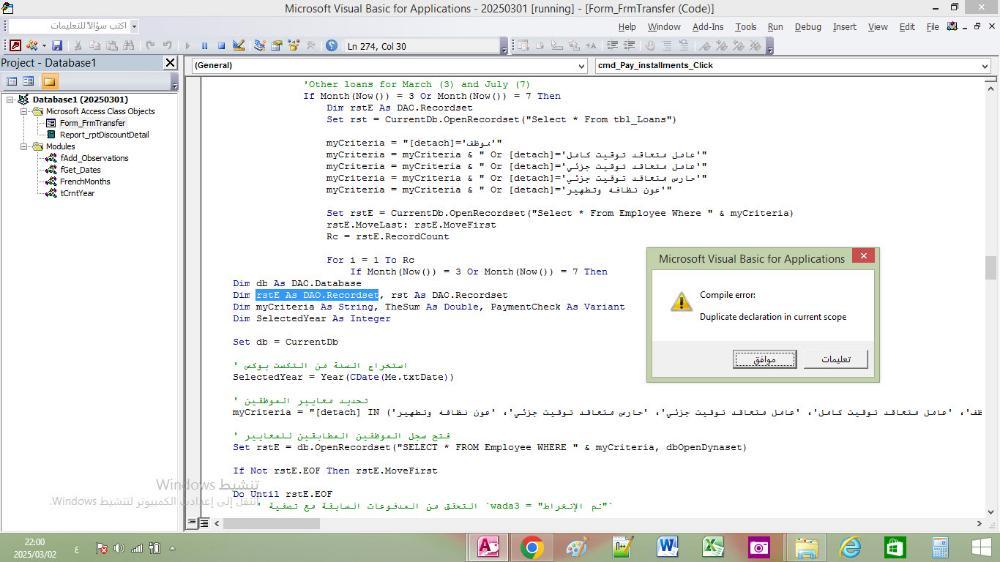Click the View Code icon in Project pane
This screenshot has width=1000, height=562.
(x=11, y=81)
